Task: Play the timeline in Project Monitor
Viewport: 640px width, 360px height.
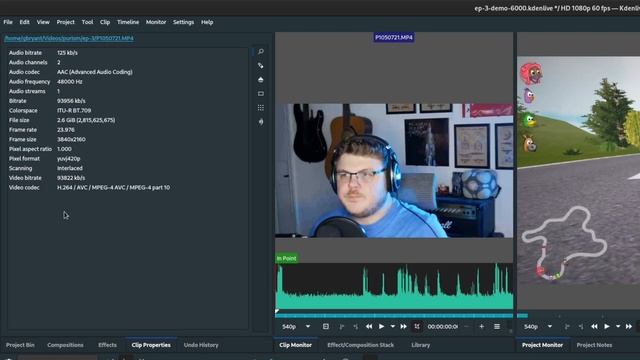Action: [x=607, y=327]
